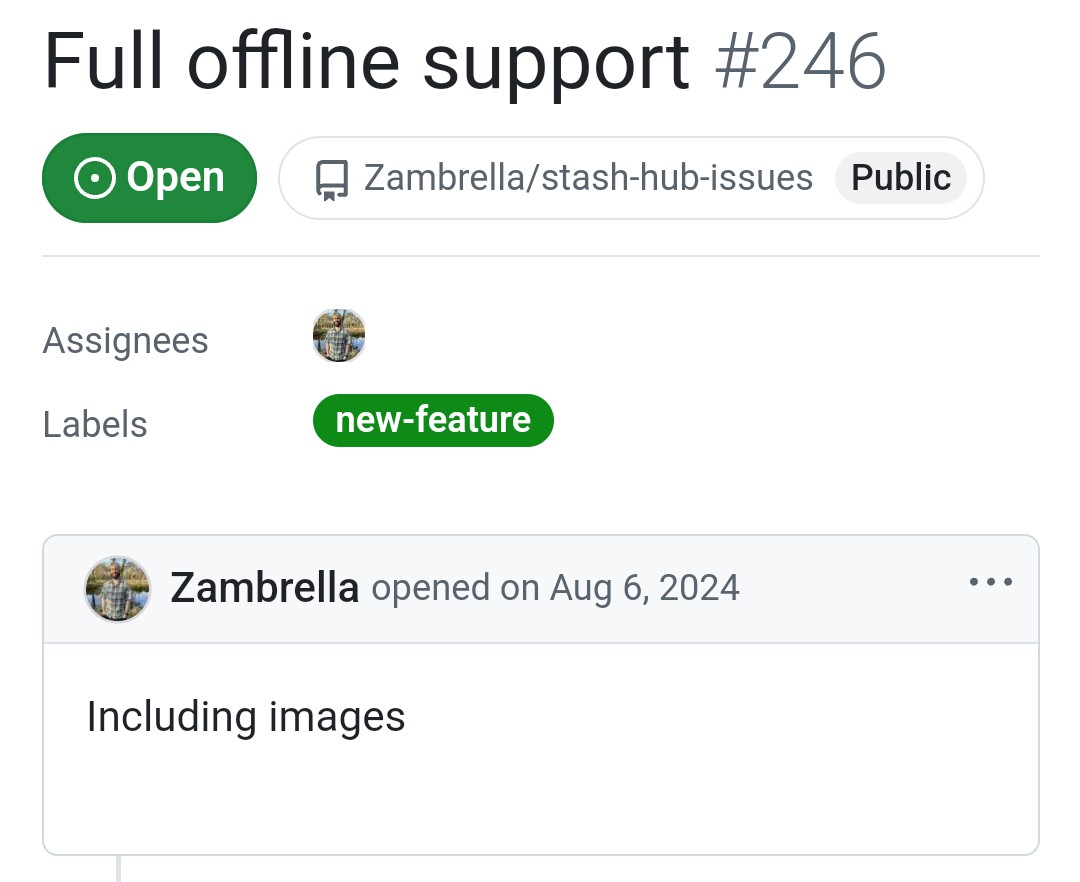Click Zambrella's avatar in comment header
The height and width of the screenshot is (882, 1080).
[117, 589]
